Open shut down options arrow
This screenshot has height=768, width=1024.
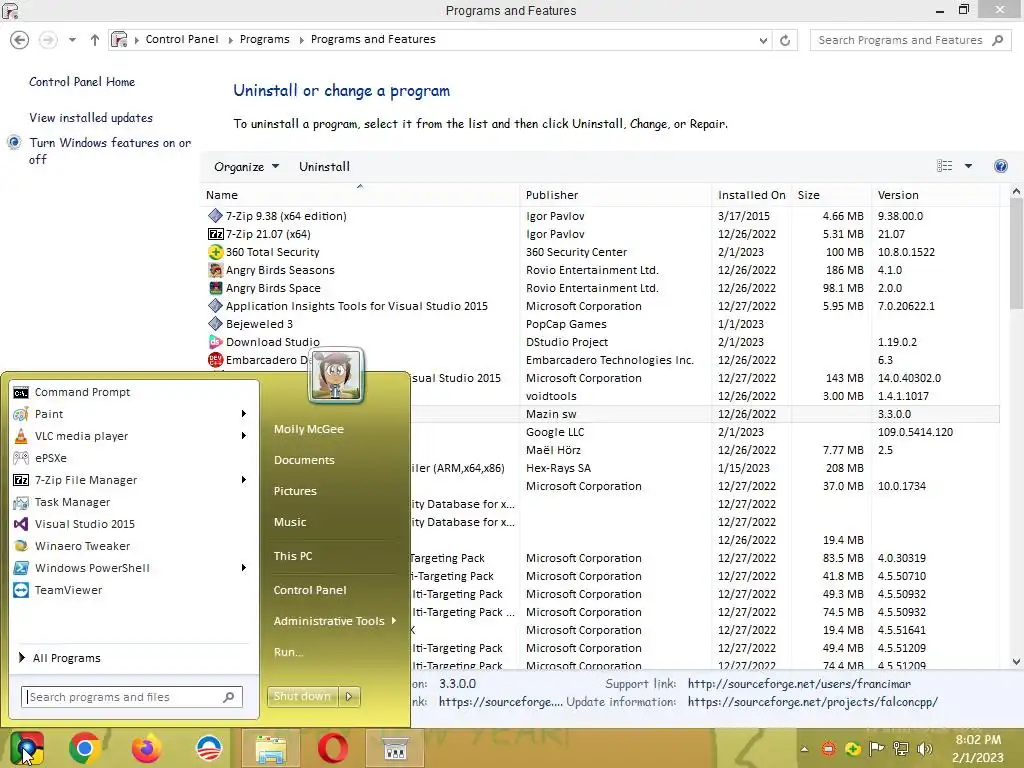pyautogui.click(x=349, y=697)
